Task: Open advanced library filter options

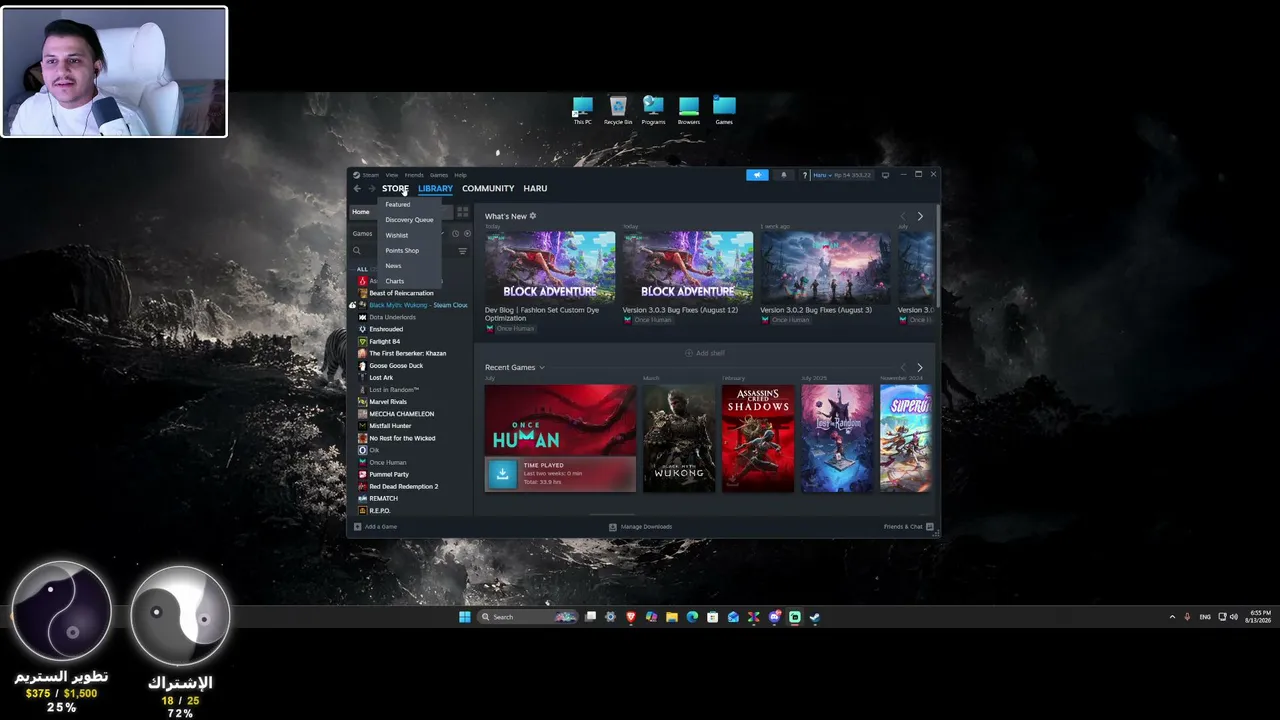Action: tap(462, 251)
